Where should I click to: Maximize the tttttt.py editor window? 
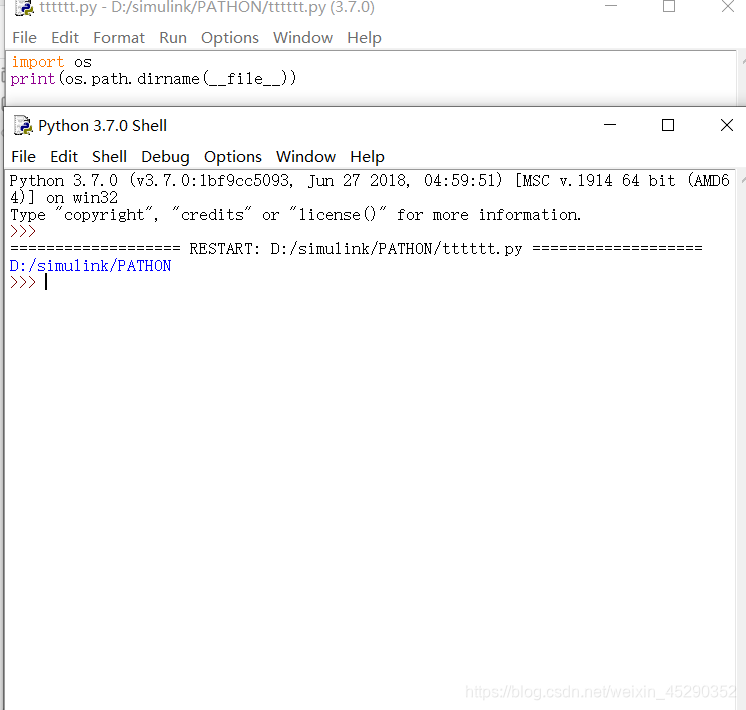669,6
